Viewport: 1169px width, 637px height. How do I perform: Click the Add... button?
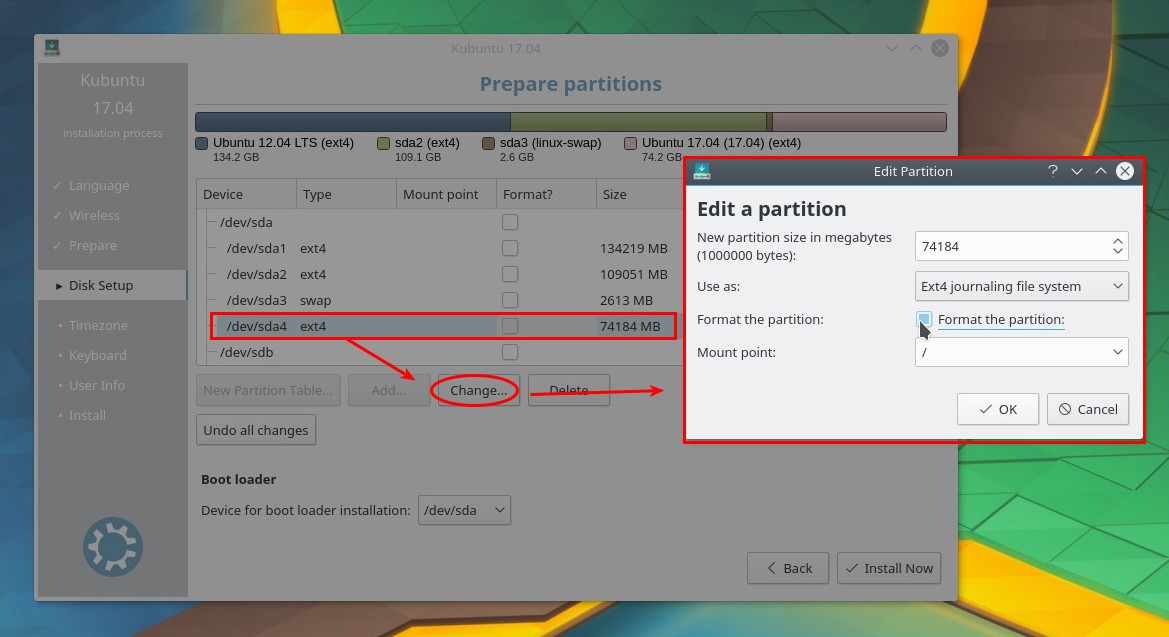388,390
